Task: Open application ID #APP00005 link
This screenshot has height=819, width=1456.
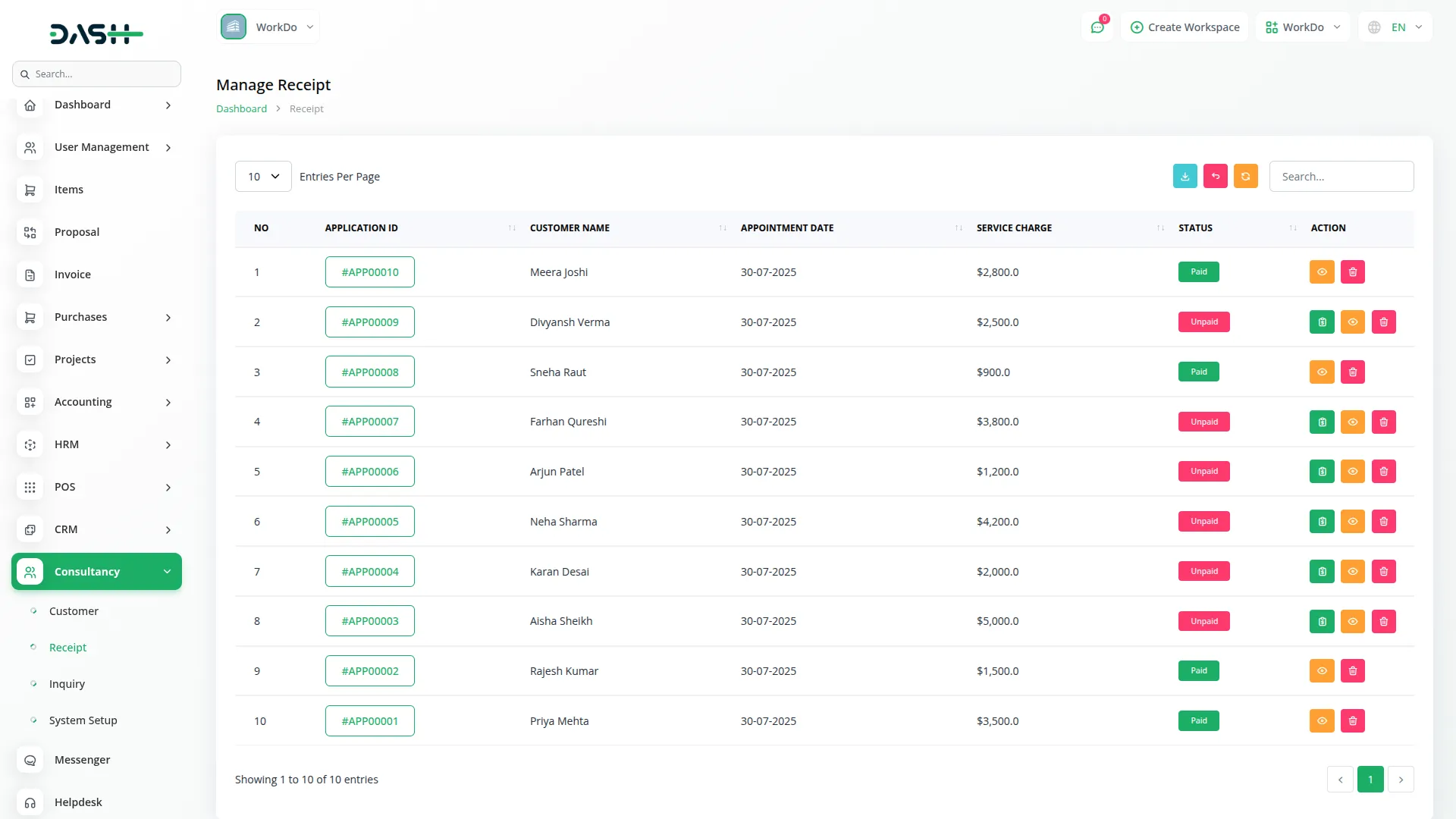Action: coord(369,522)
